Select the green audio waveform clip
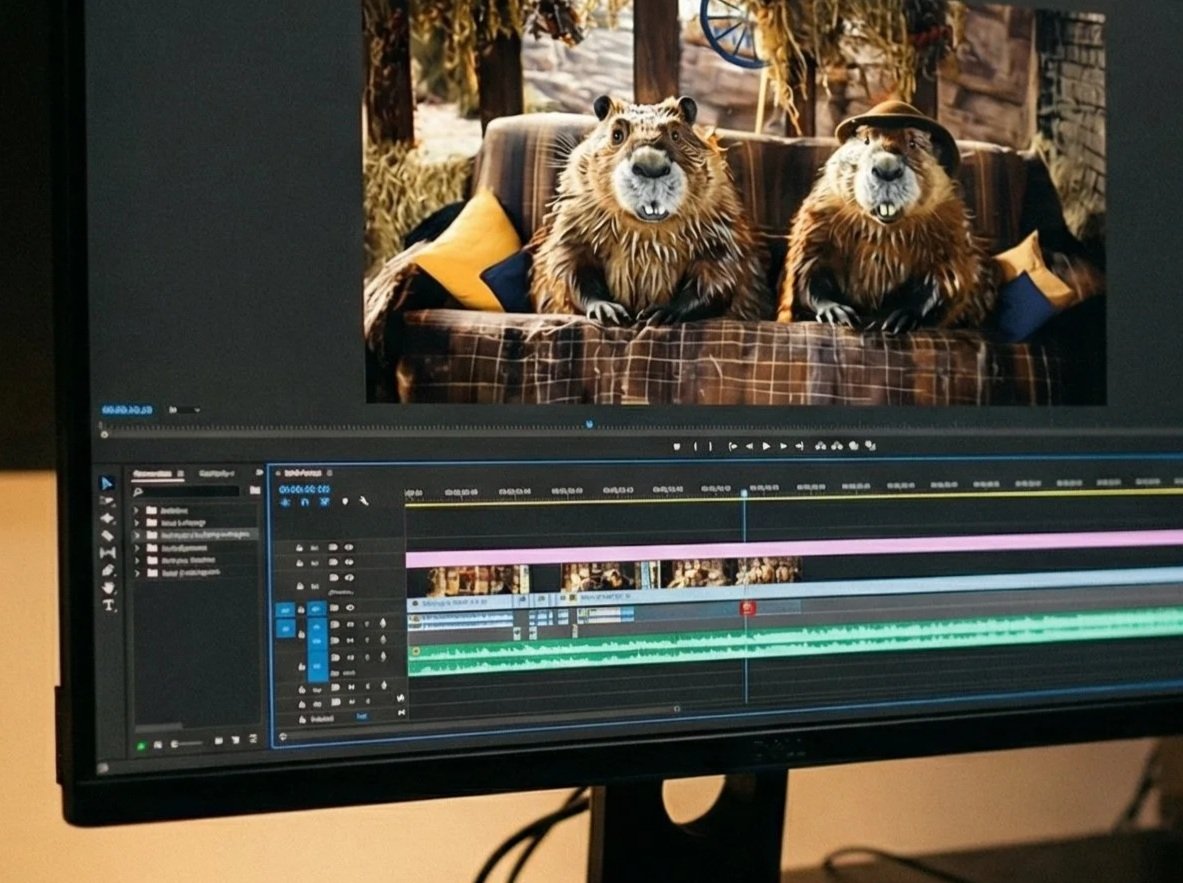The image size is (1183, 883). 795,643
